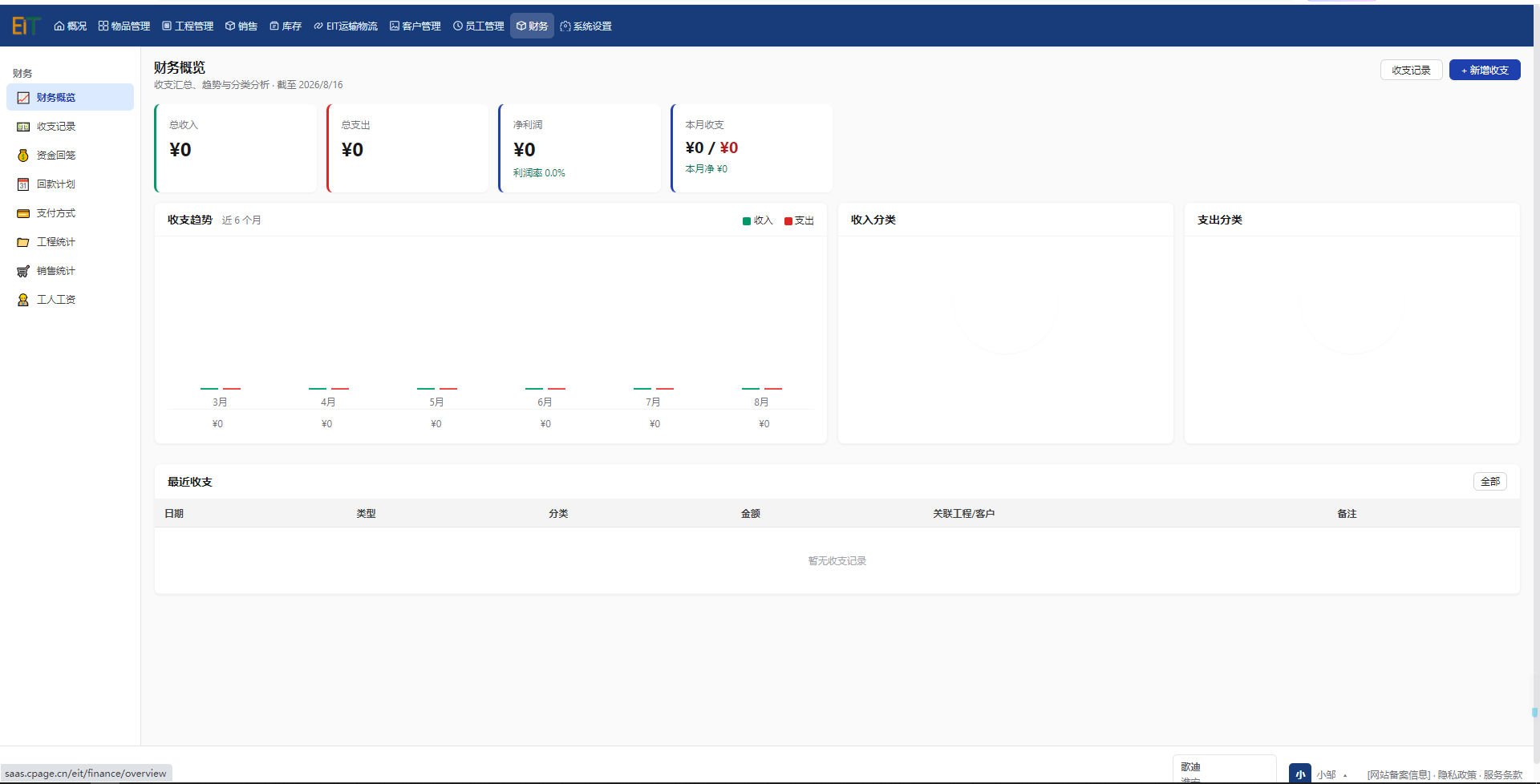Click the 关联工程/客户 column header
The width and height of the screenshot is (1540, 784).
point(964,513)
